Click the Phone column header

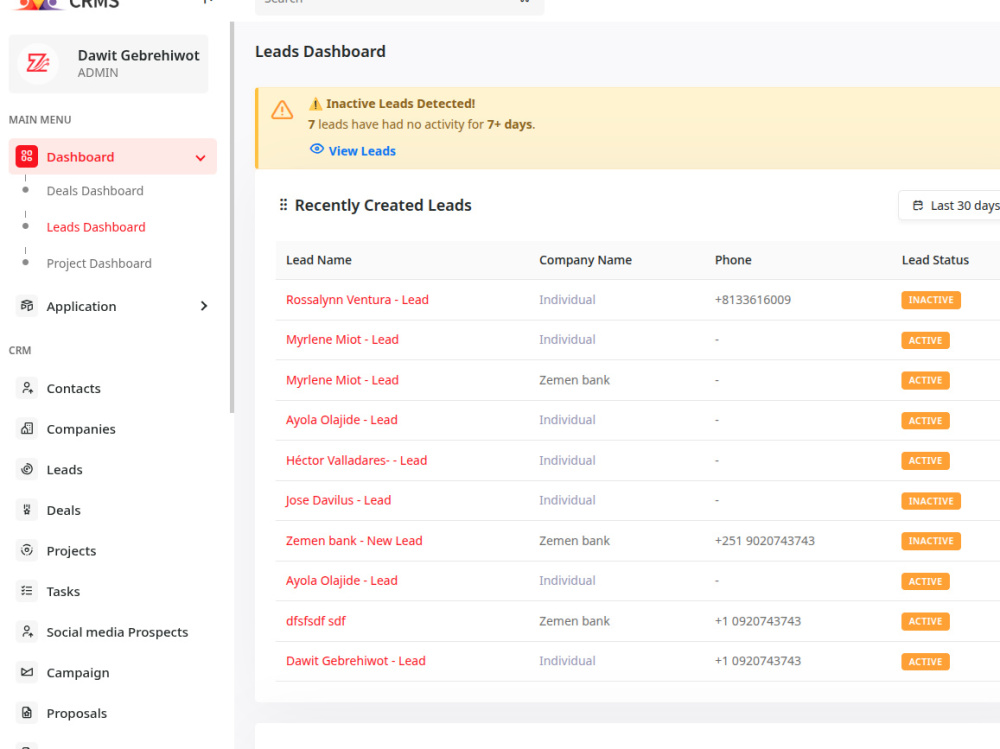coord(733,260)
